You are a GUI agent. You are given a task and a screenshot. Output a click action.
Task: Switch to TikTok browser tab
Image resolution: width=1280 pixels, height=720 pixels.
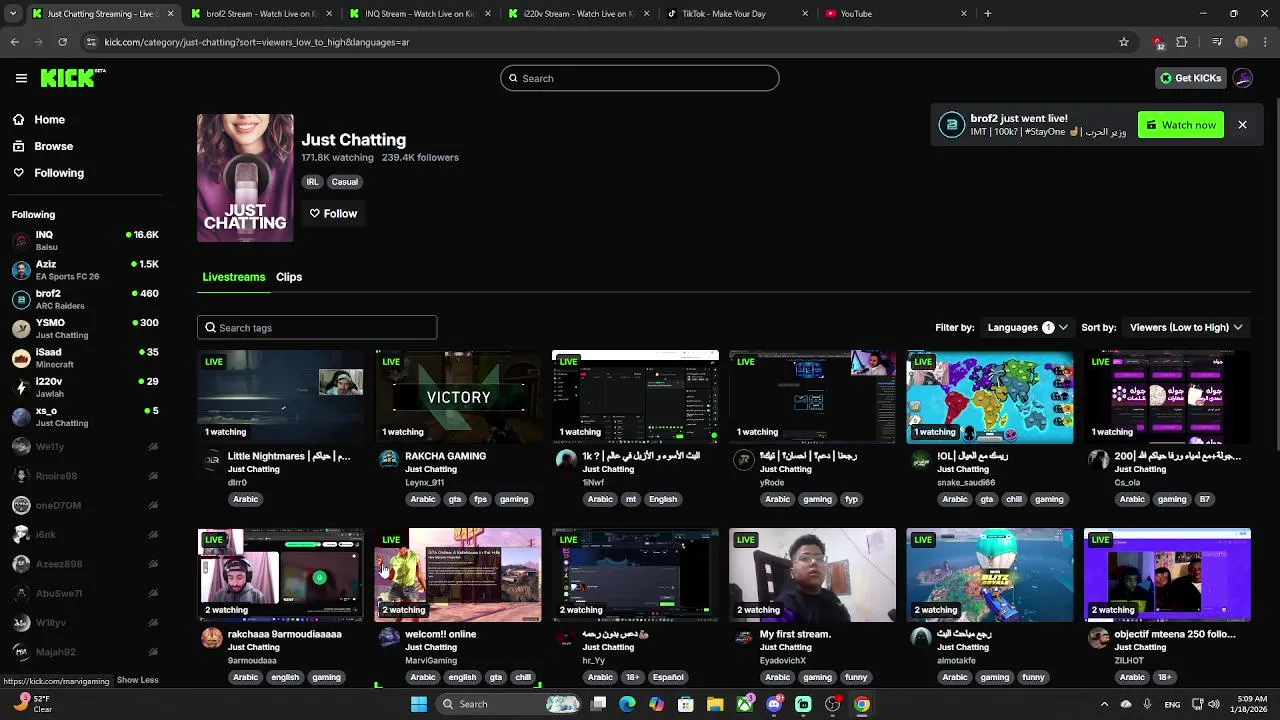[737, 14]
